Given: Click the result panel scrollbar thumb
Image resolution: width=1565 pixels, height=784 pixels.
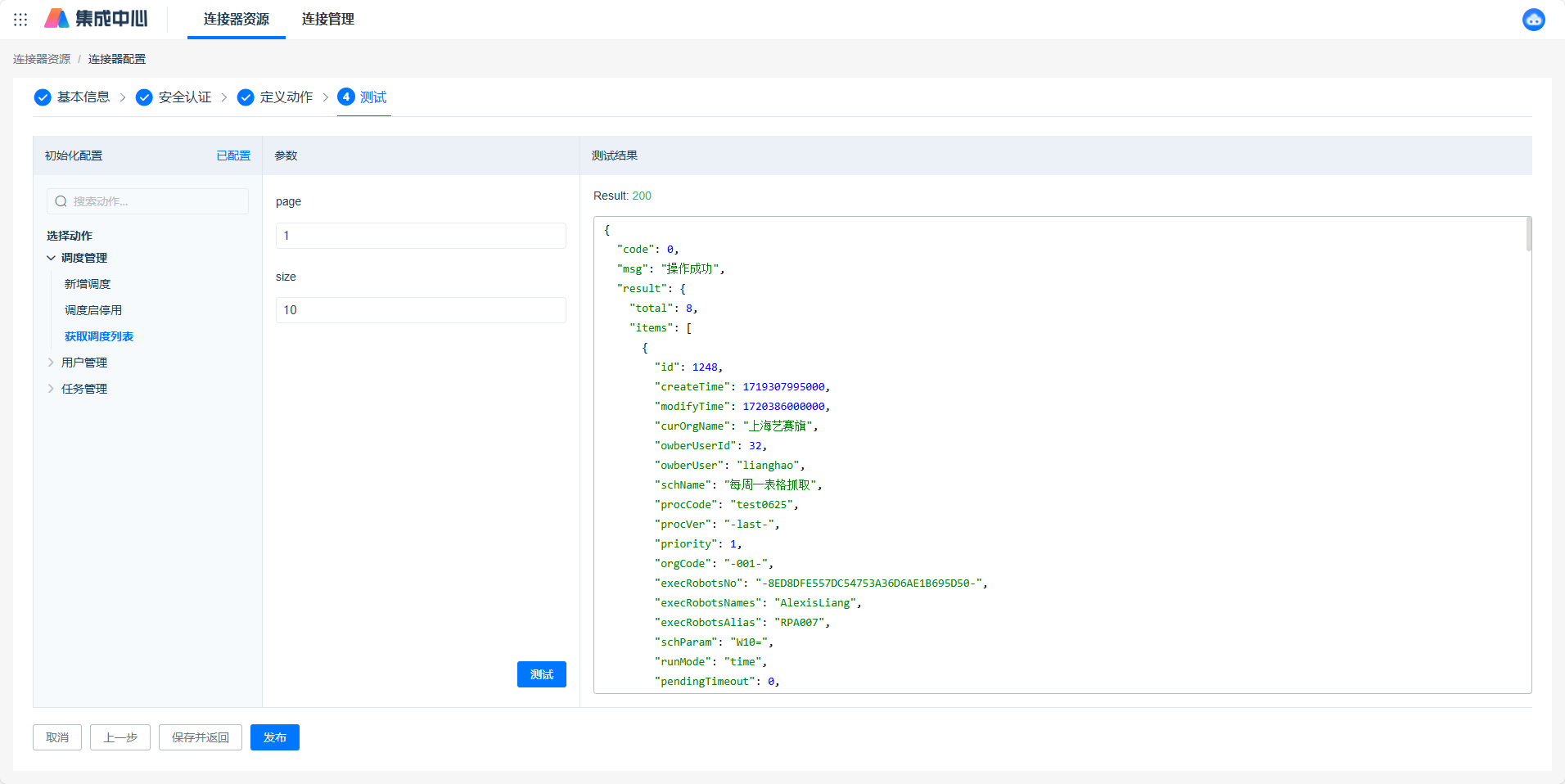Looking at the screenshot, I should (1528, 234).
